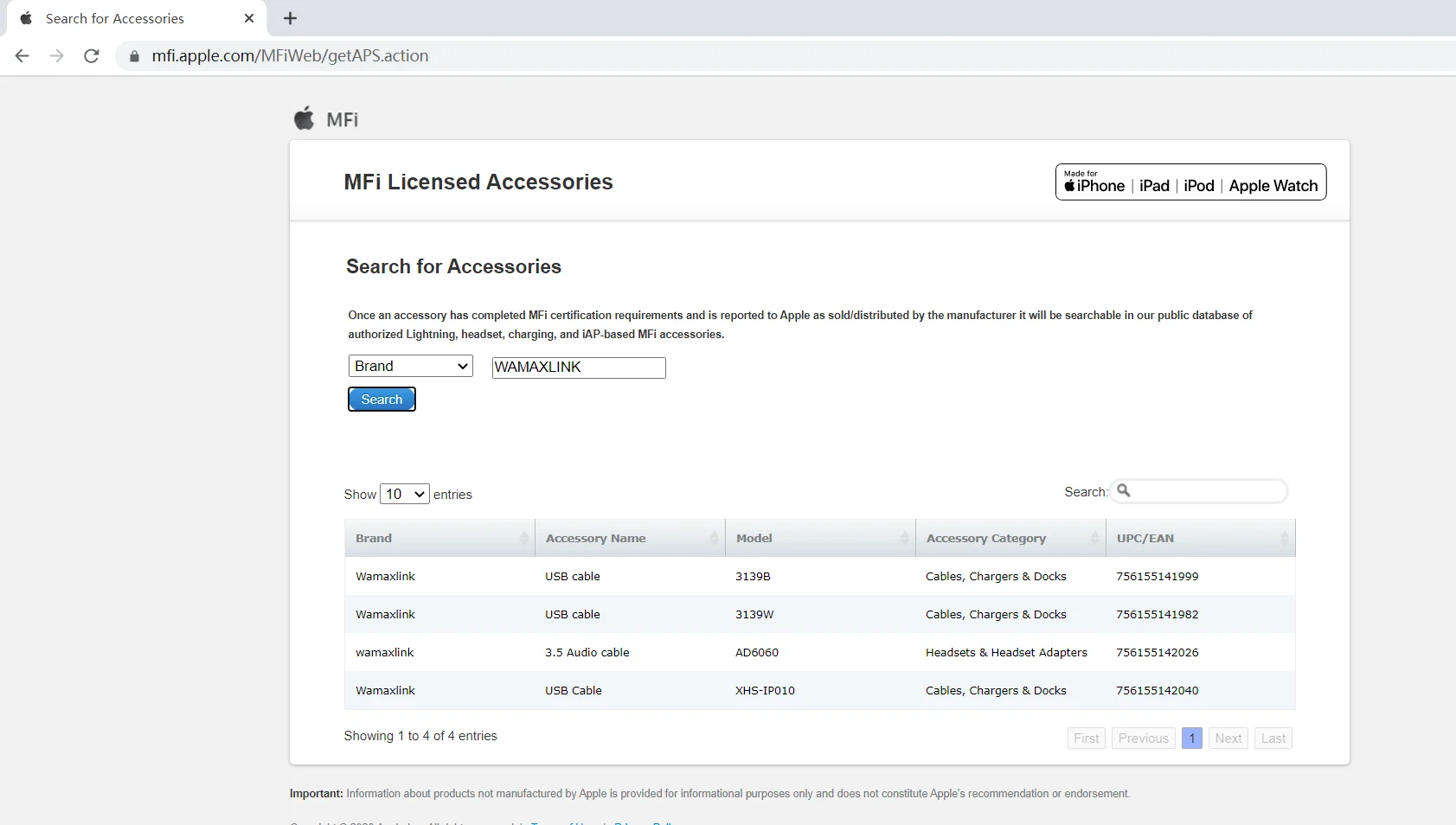Click the Apple favicon on the browser tab
This screenshot has width=1456, height=825.
coord(26,18)
